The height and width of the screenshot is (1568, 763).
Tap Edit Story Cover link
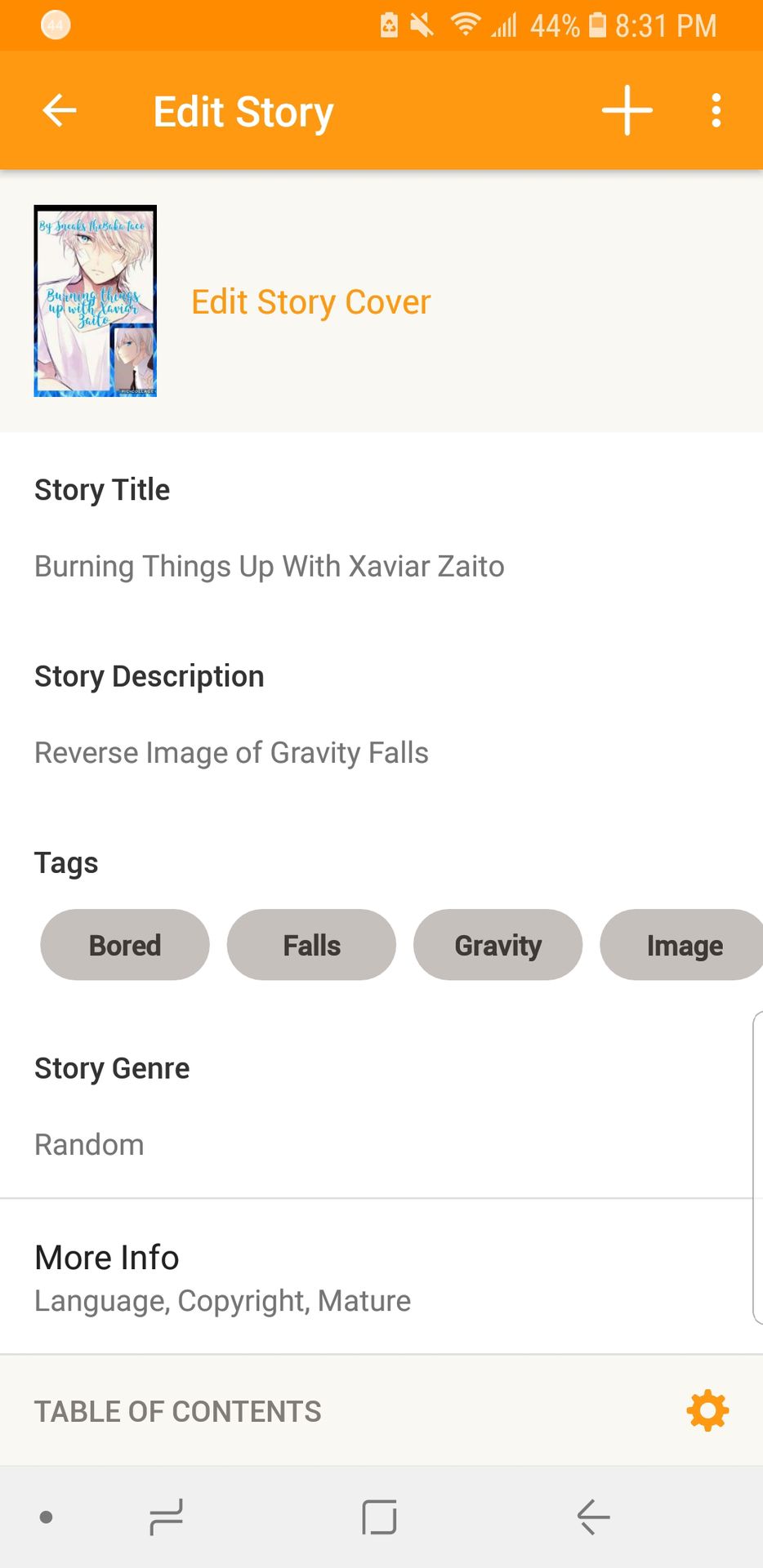pos(310,302)
